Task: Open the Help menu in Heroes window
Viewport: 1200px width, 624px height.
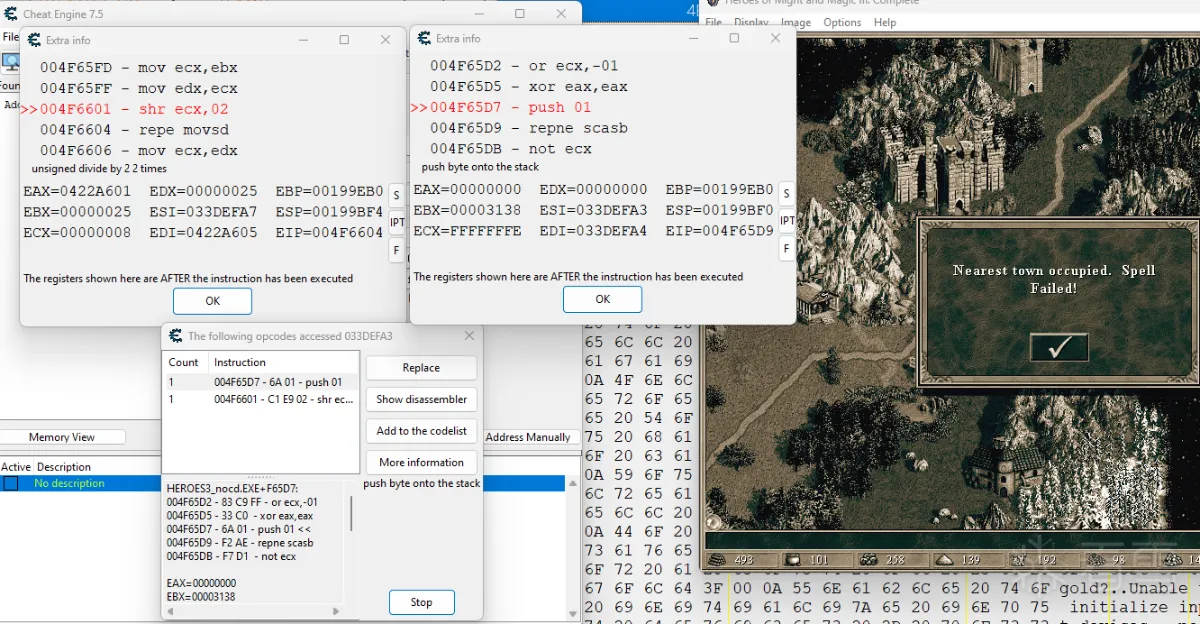Action: 885,22
